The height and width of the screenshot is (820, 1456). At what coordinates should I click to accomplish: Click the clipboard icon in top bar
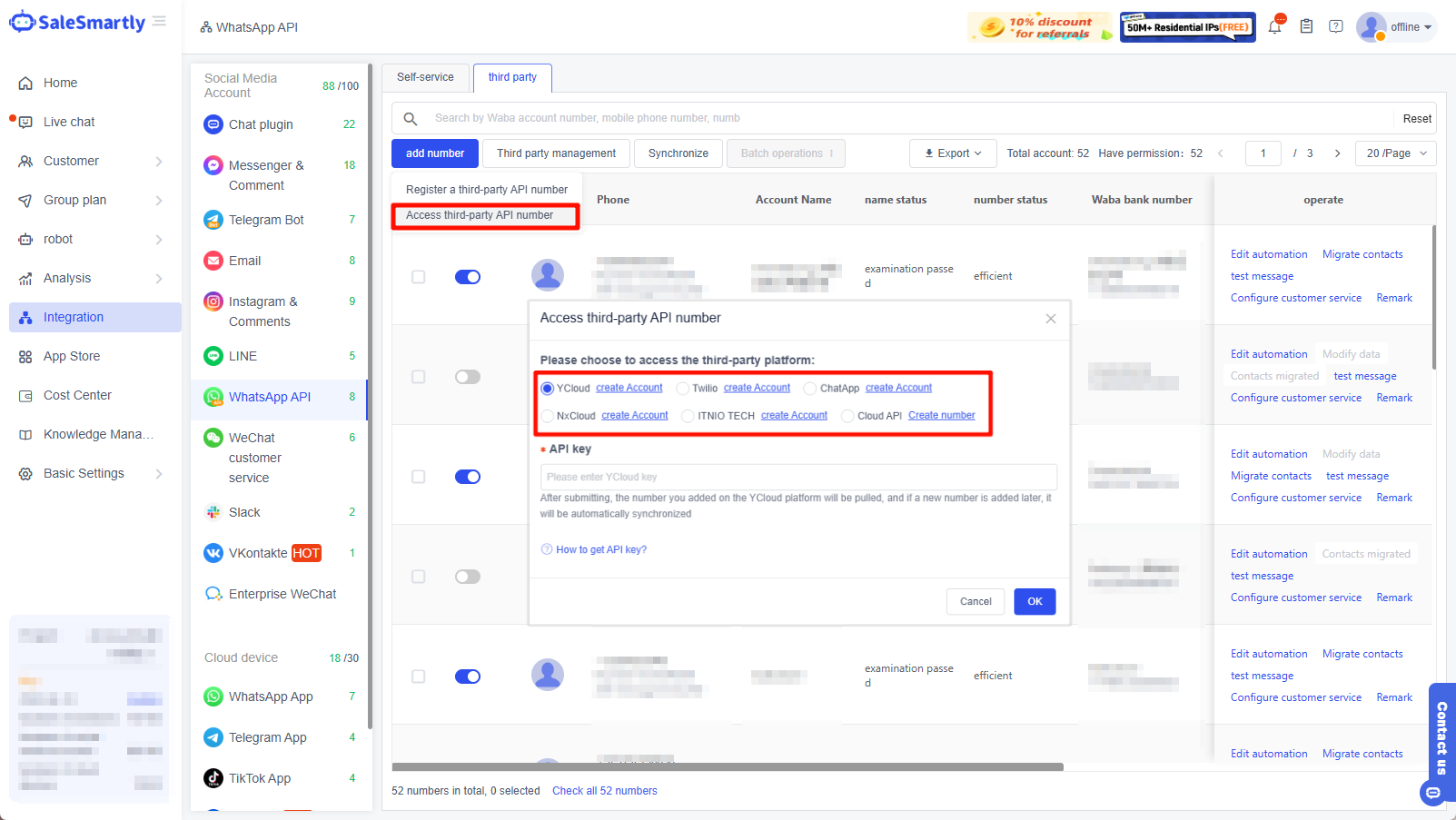point(1306,27)
